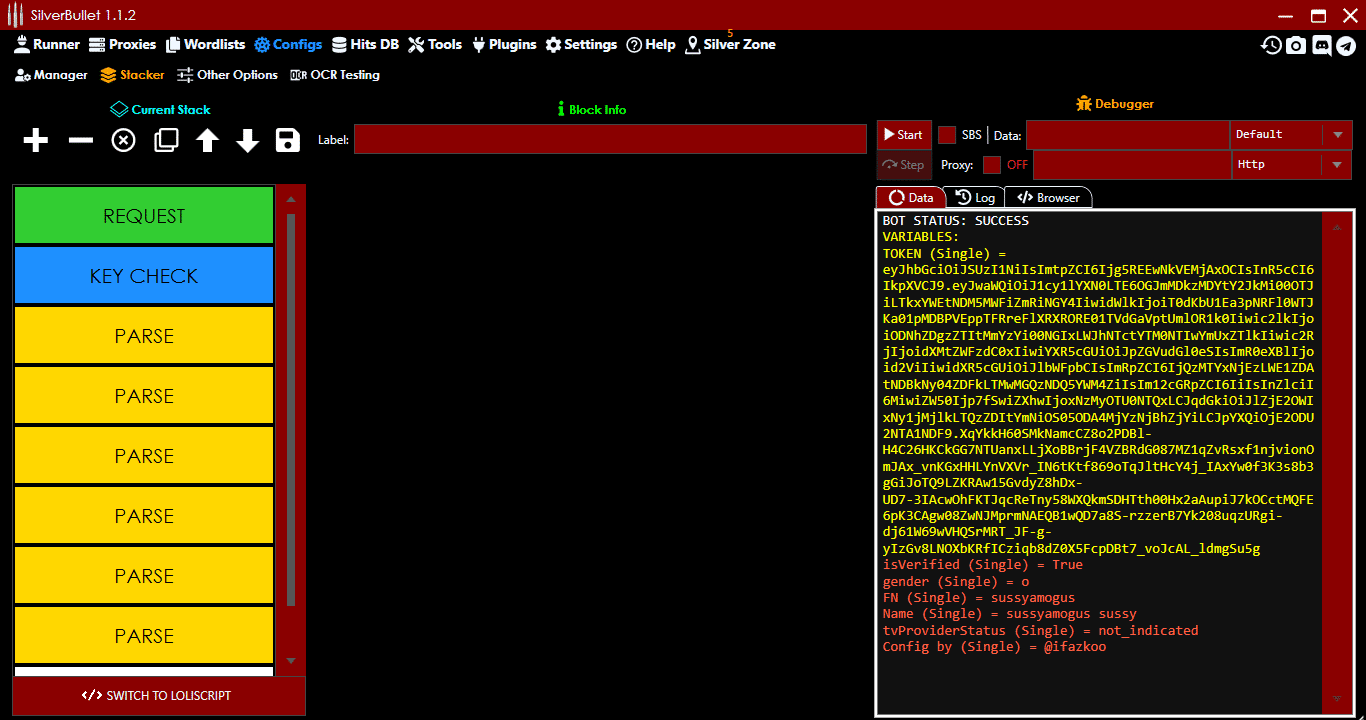Click the "gender (Single) = o" line
This screenshot has height=720, width=1366.
tap(955, 581)
